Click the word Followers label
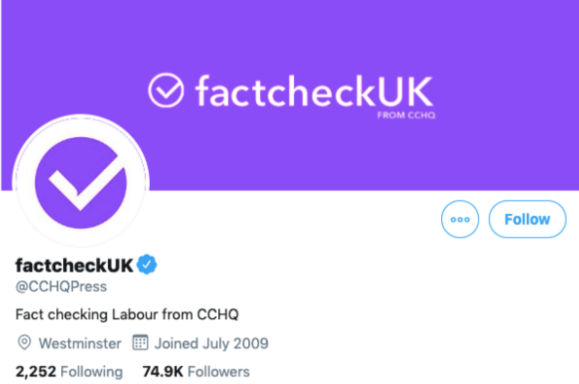This screenshot has width=579, height=384. (219, 371)
